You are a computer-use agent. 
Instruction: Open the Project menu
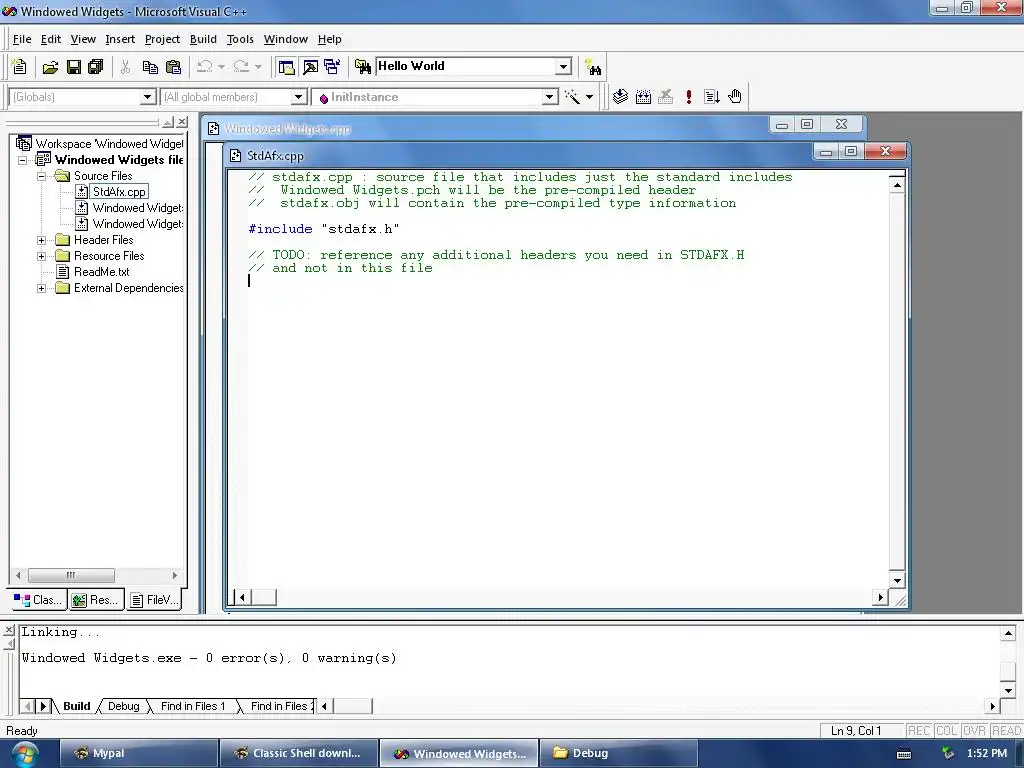(162, 39)
